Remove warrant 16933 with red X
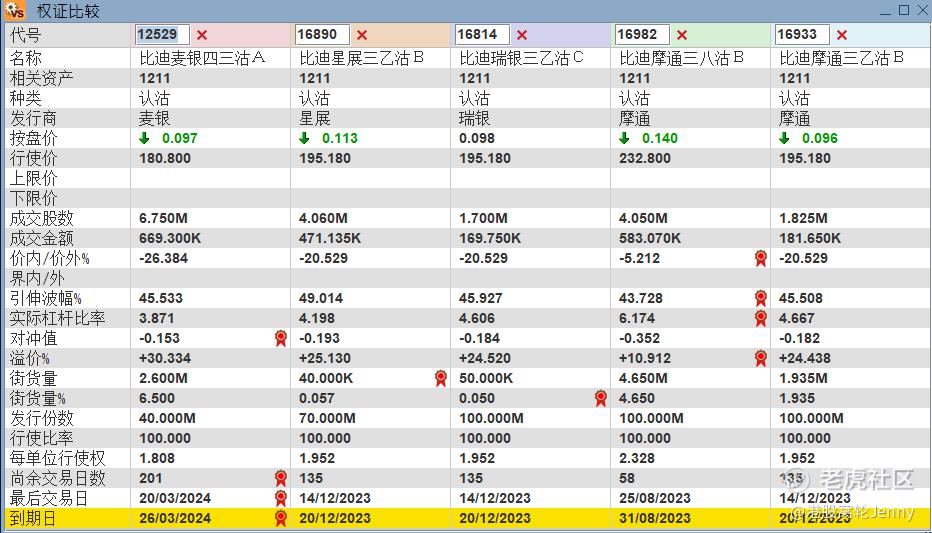932x533 pixels. coord(842,35)
